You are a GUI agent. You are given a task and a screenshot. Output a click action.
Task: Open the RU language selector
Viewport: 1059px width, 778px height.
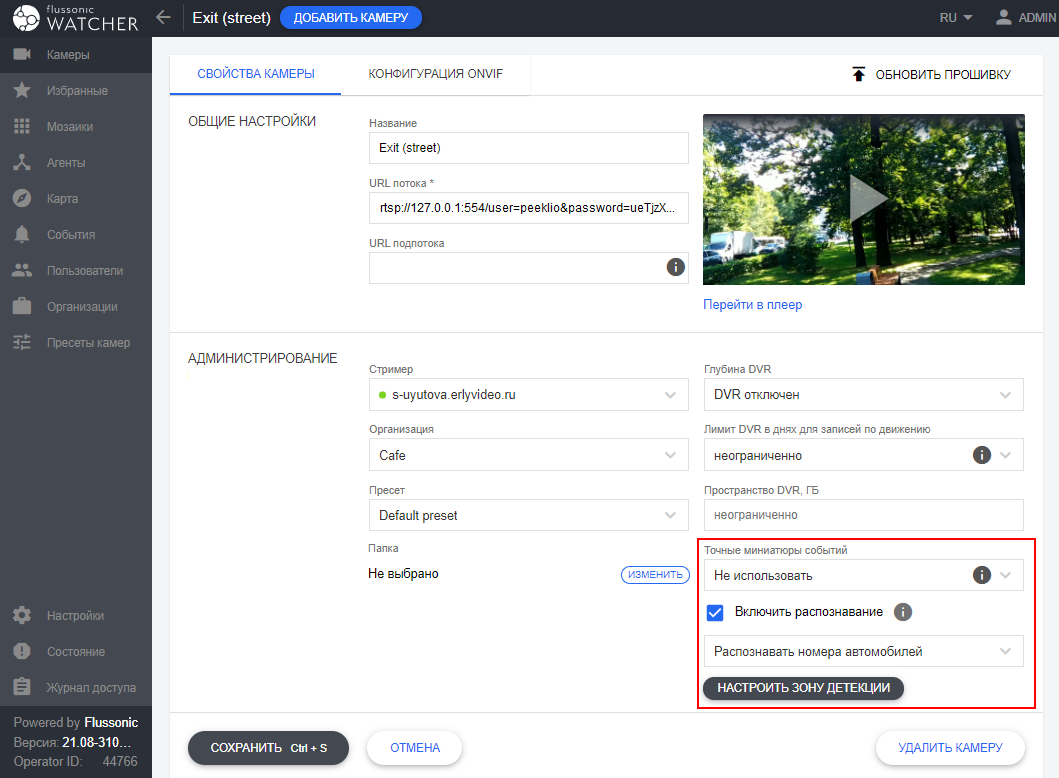[x=956, y=17]
